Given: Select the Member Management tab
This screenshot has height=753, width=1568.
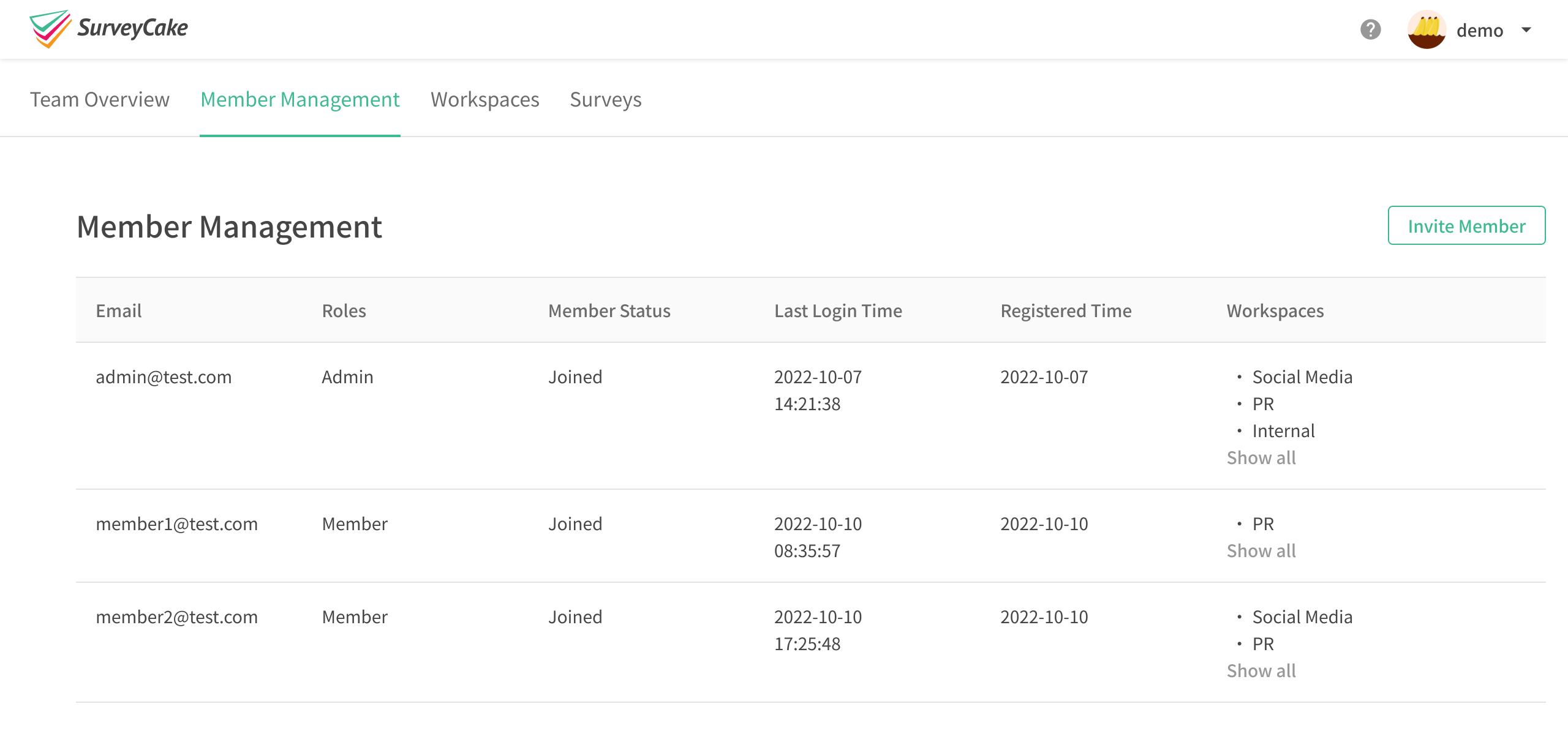Looking at the screenshot, I should [x=300, y=99].
